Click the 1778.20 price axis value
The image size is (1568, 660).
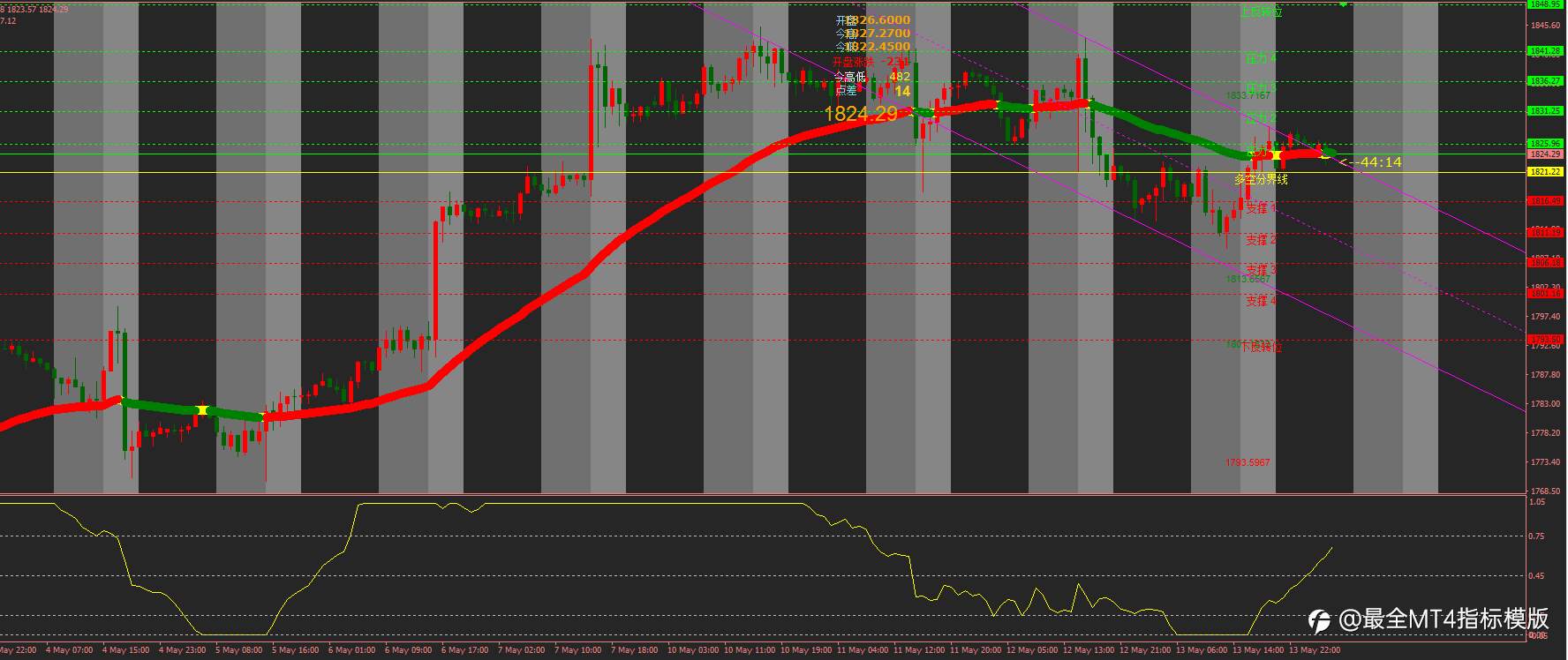coord(1546,432)
